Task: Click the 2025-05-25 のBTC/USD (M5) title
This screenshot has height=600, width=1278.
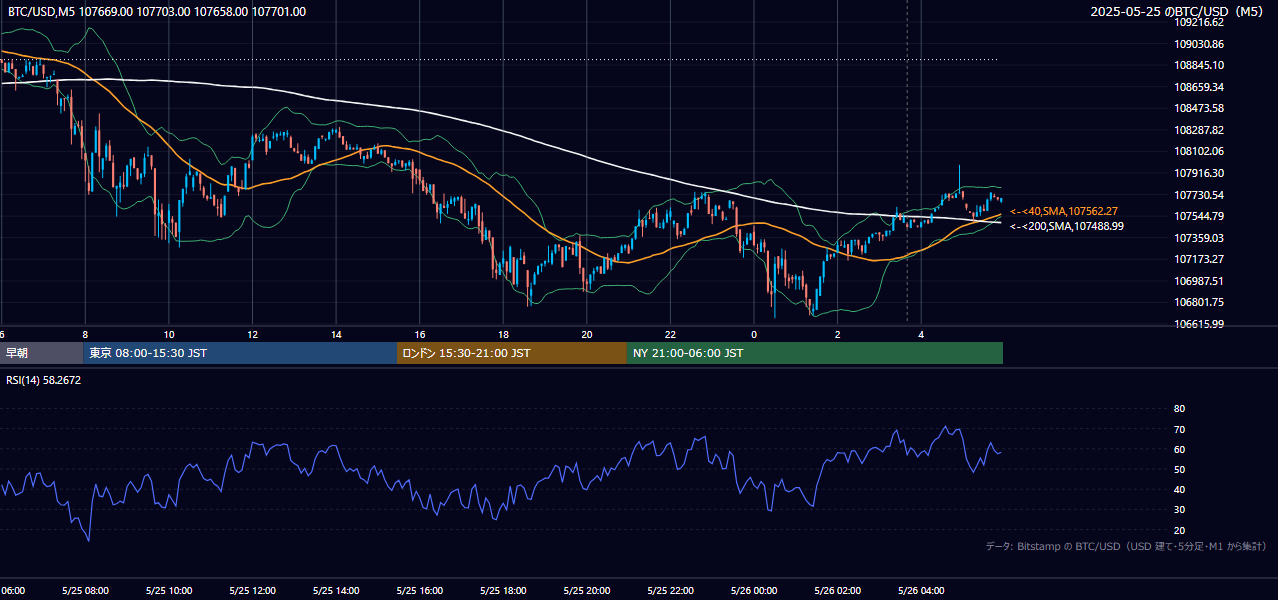Action: tap(1178, 12)
